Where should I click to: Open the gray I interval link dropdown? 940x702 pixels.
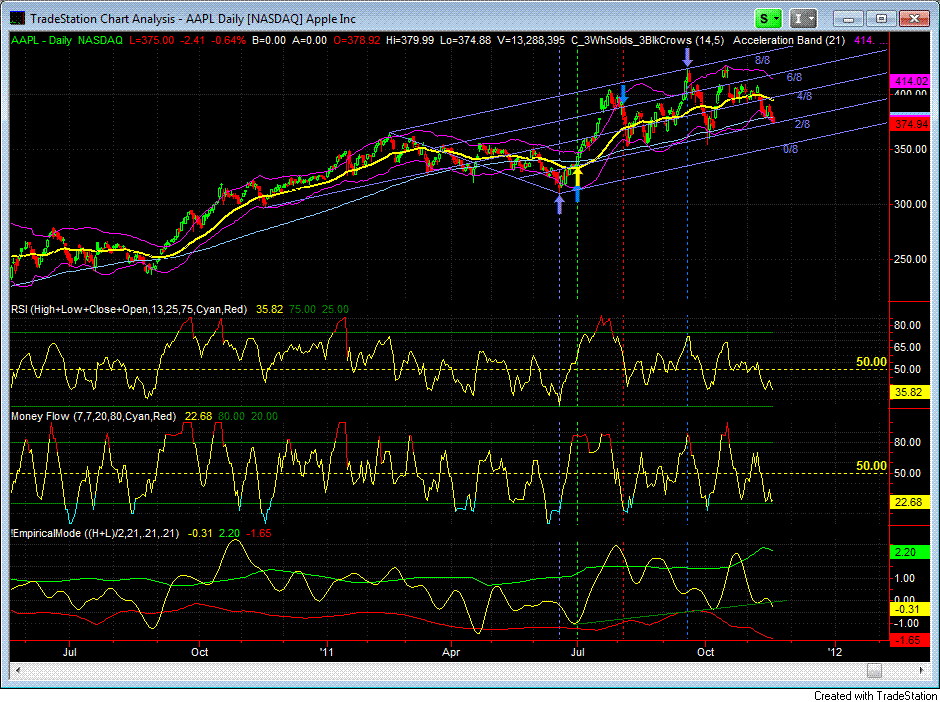(803, 19)
